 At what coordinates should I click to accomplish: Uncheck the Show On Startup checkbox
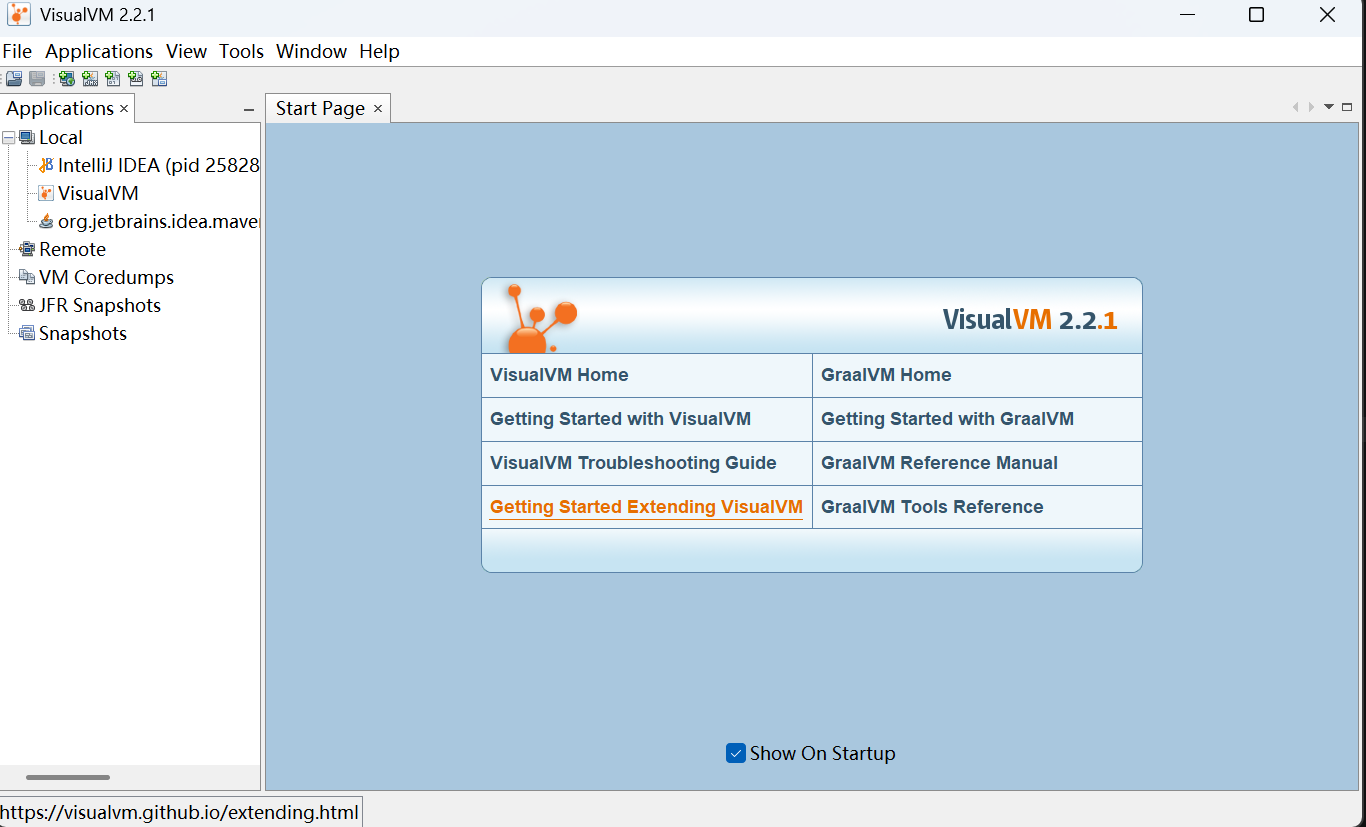736,753
